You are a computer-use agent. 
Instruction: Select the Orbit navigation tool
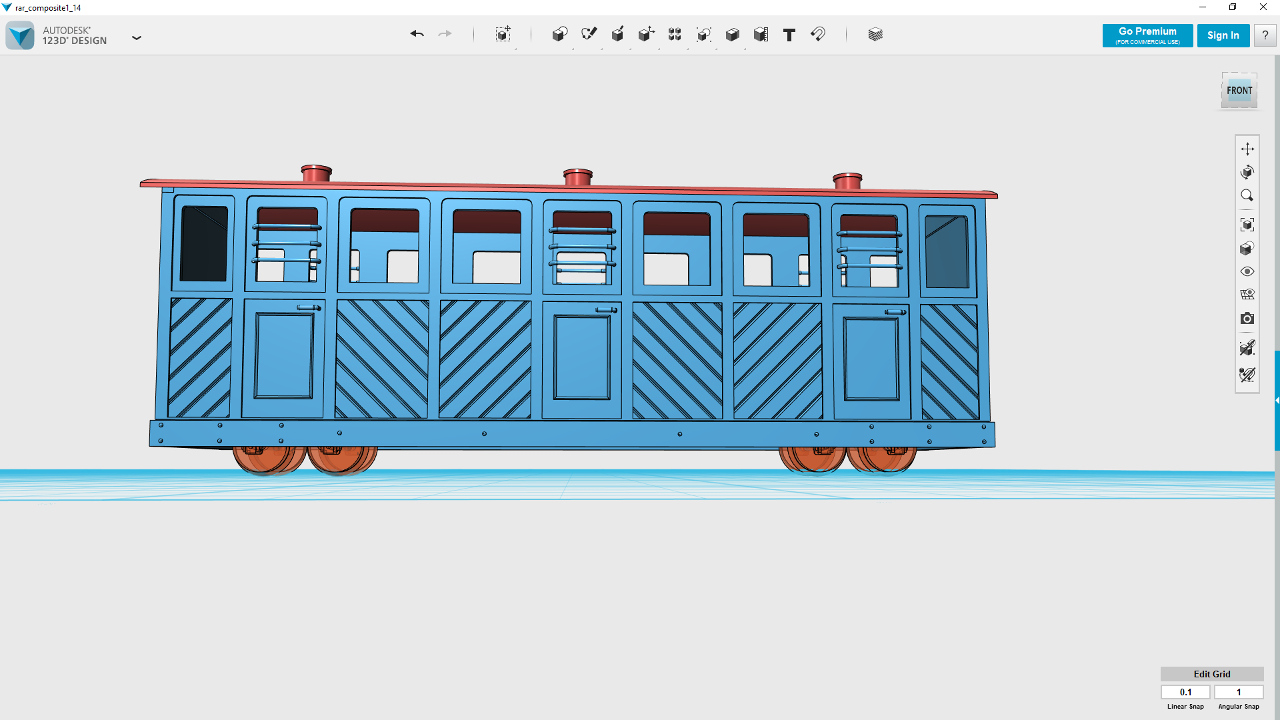(x=1247, y=172)
